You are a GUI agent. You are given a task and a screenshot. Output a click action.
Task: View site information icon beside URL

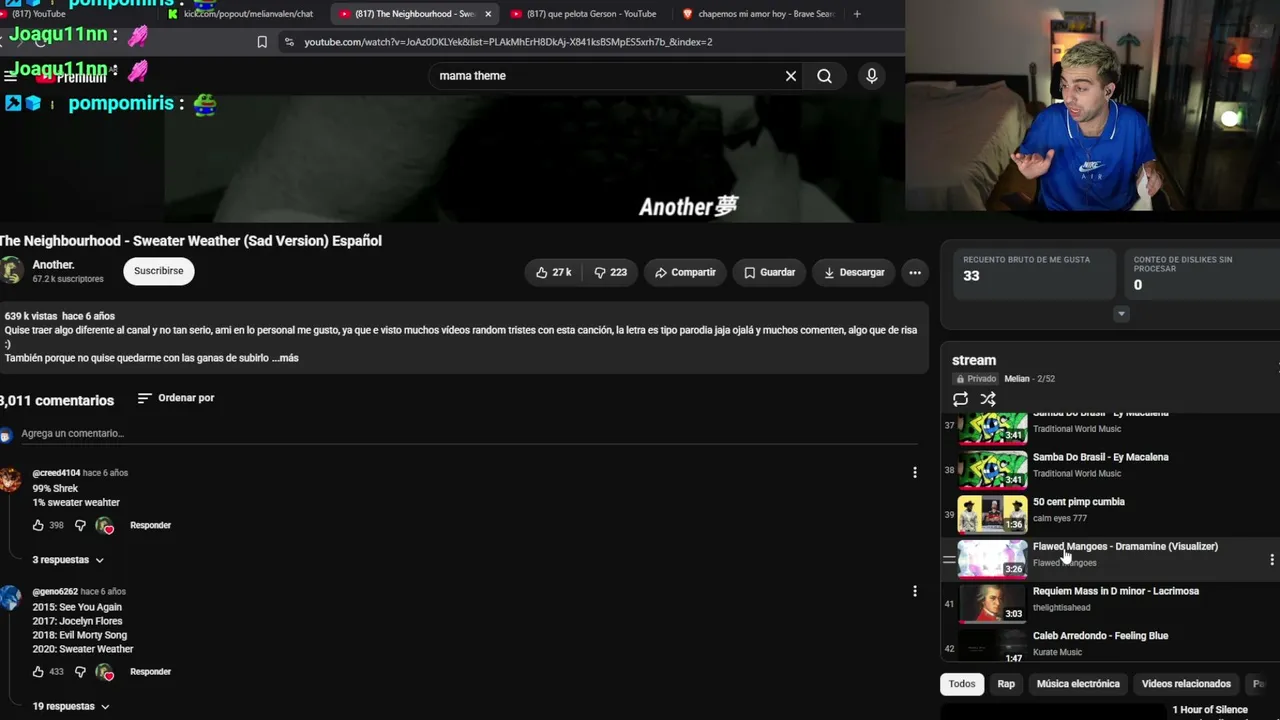(289, 42)
